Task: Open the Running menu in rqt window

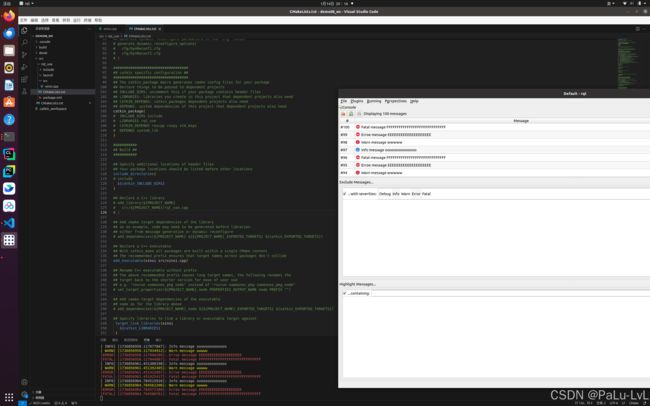Action: pyautogui.click(x=374, y=101)
